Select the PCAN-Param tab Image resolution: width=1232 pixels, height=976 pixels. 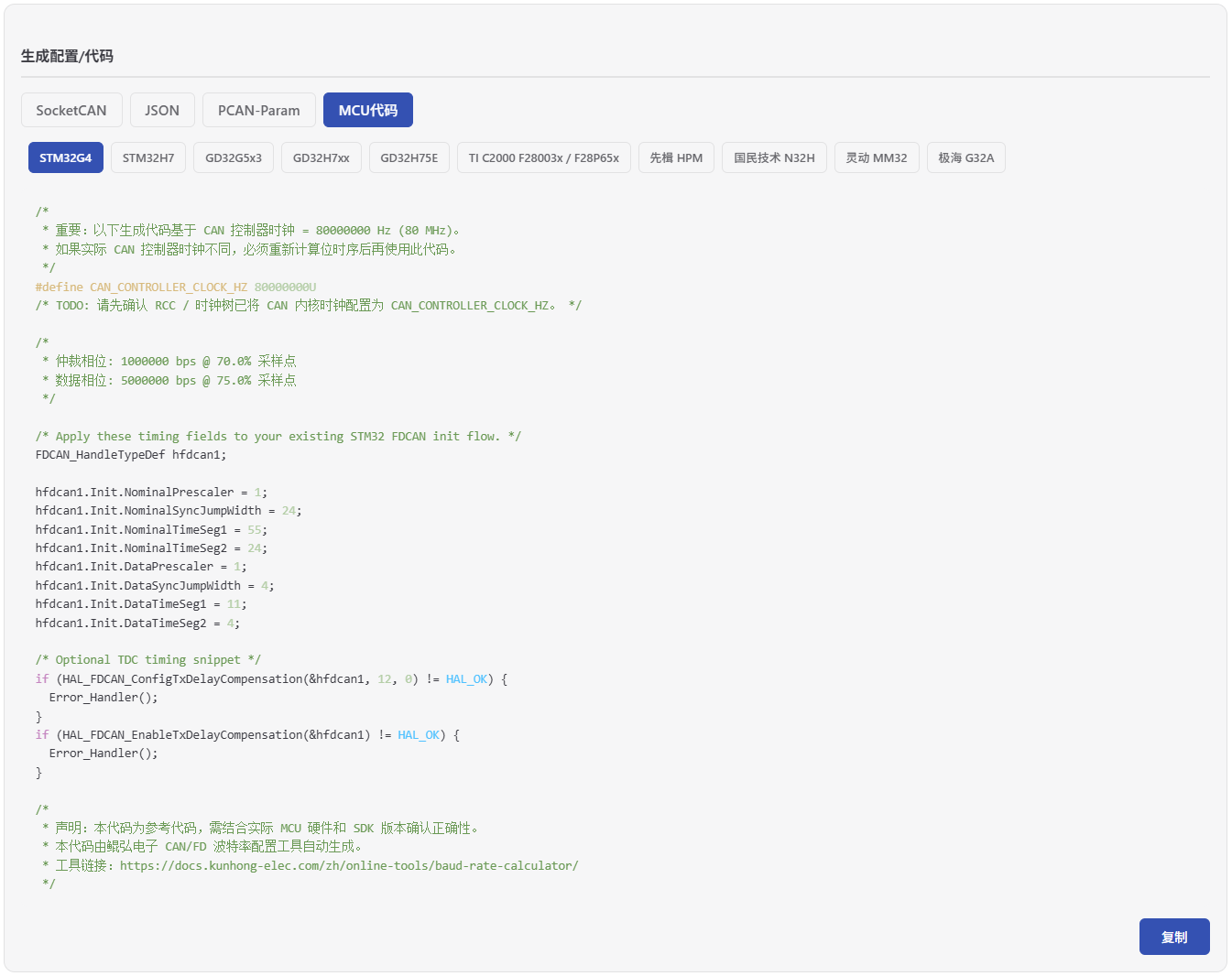point(258,110)
